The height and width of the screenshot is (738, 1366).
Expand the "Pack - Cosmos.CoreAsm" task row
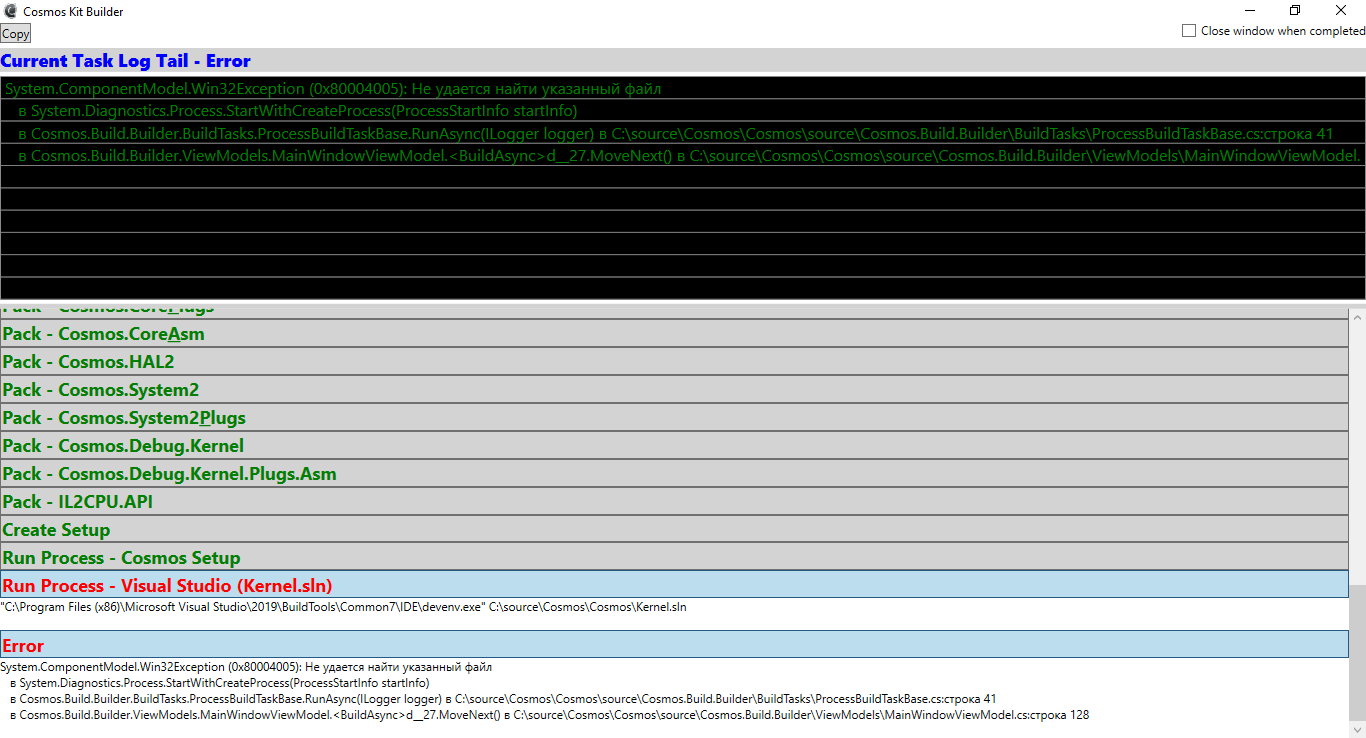[100, 334]
